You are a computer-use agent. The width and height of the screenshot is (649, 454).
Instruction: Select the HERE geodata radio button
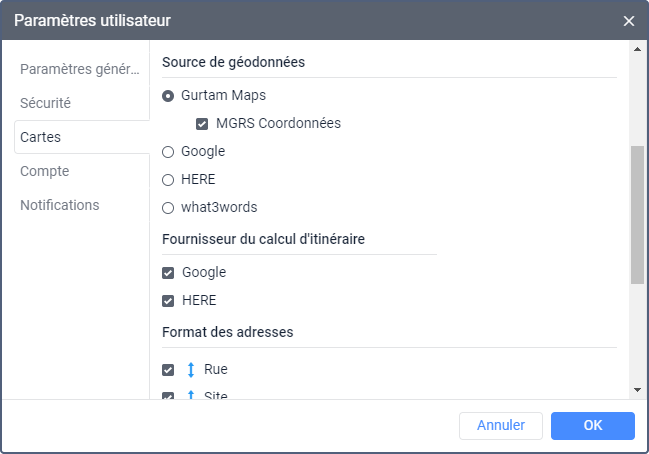click(x=168, y=180)
